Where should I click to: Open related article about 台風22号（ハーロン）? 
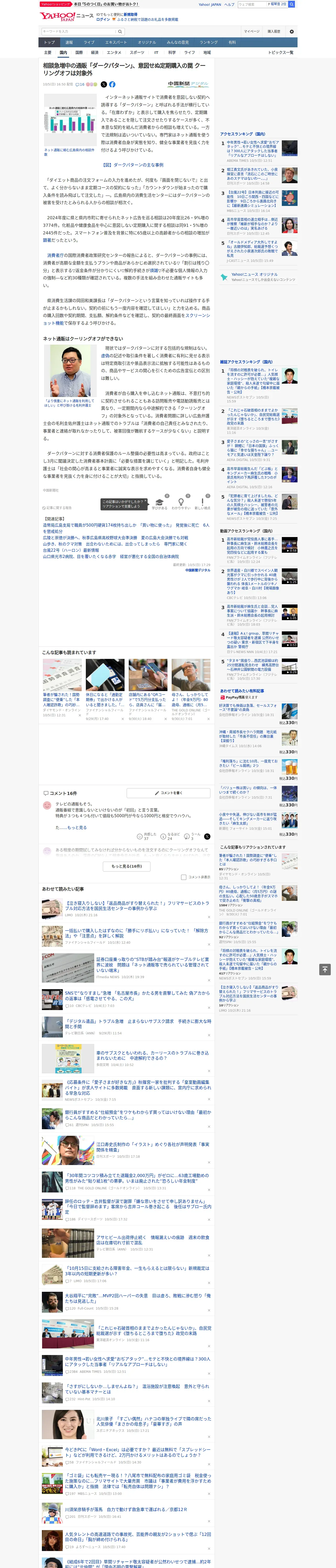(71, 550)
